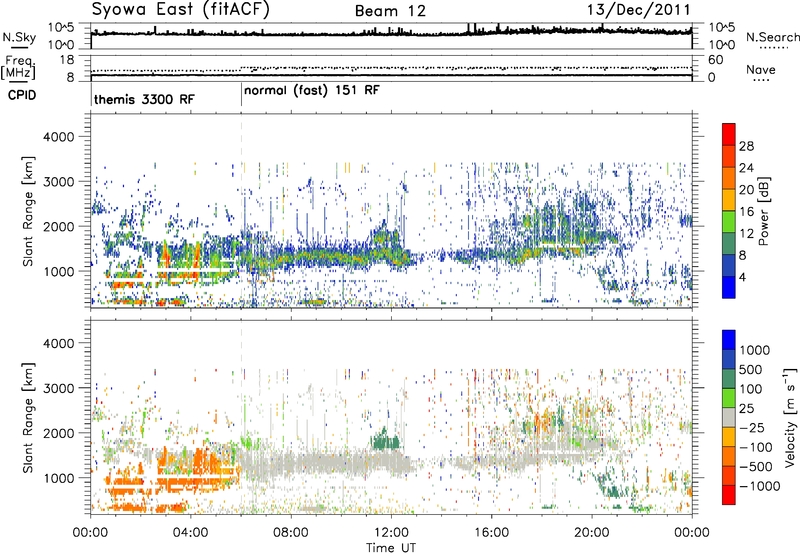Click the 12:00 time axis tick label
The height and width of the screenshot is (554, 800).
click(391, 533)
